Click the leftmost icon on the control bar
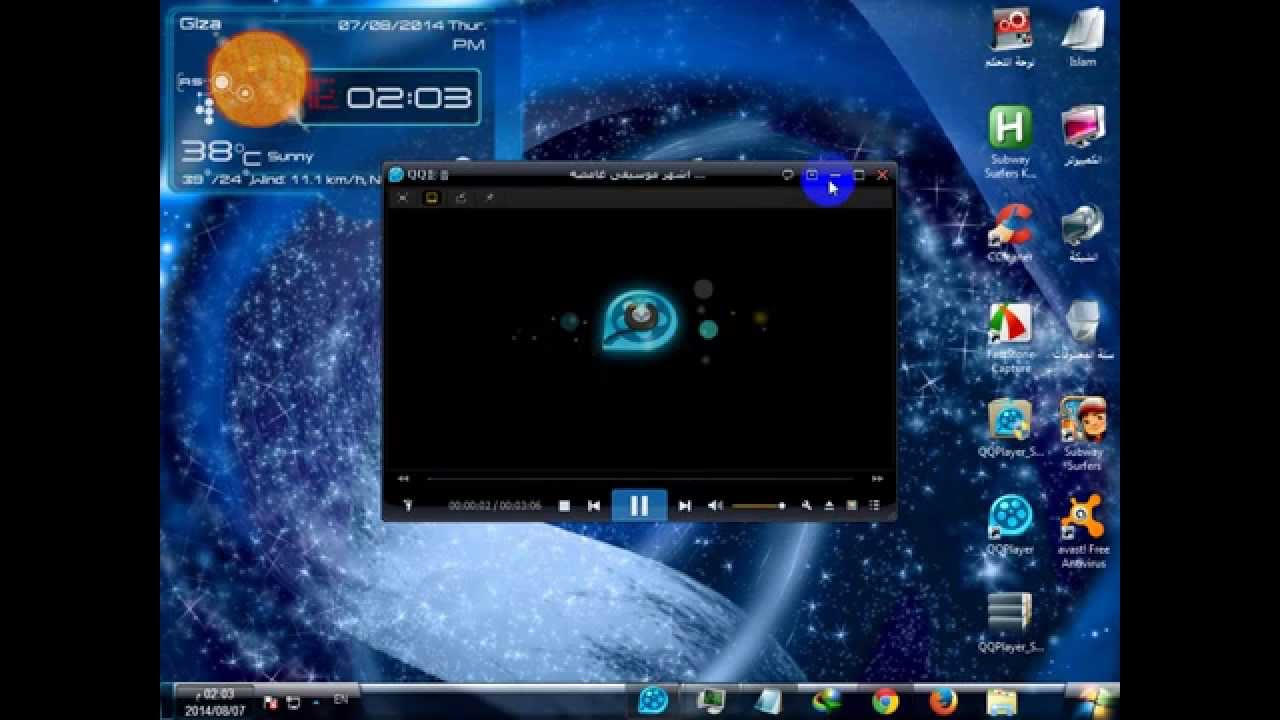The height and width of the screenshot is (720, 1280). pos(408,506)
